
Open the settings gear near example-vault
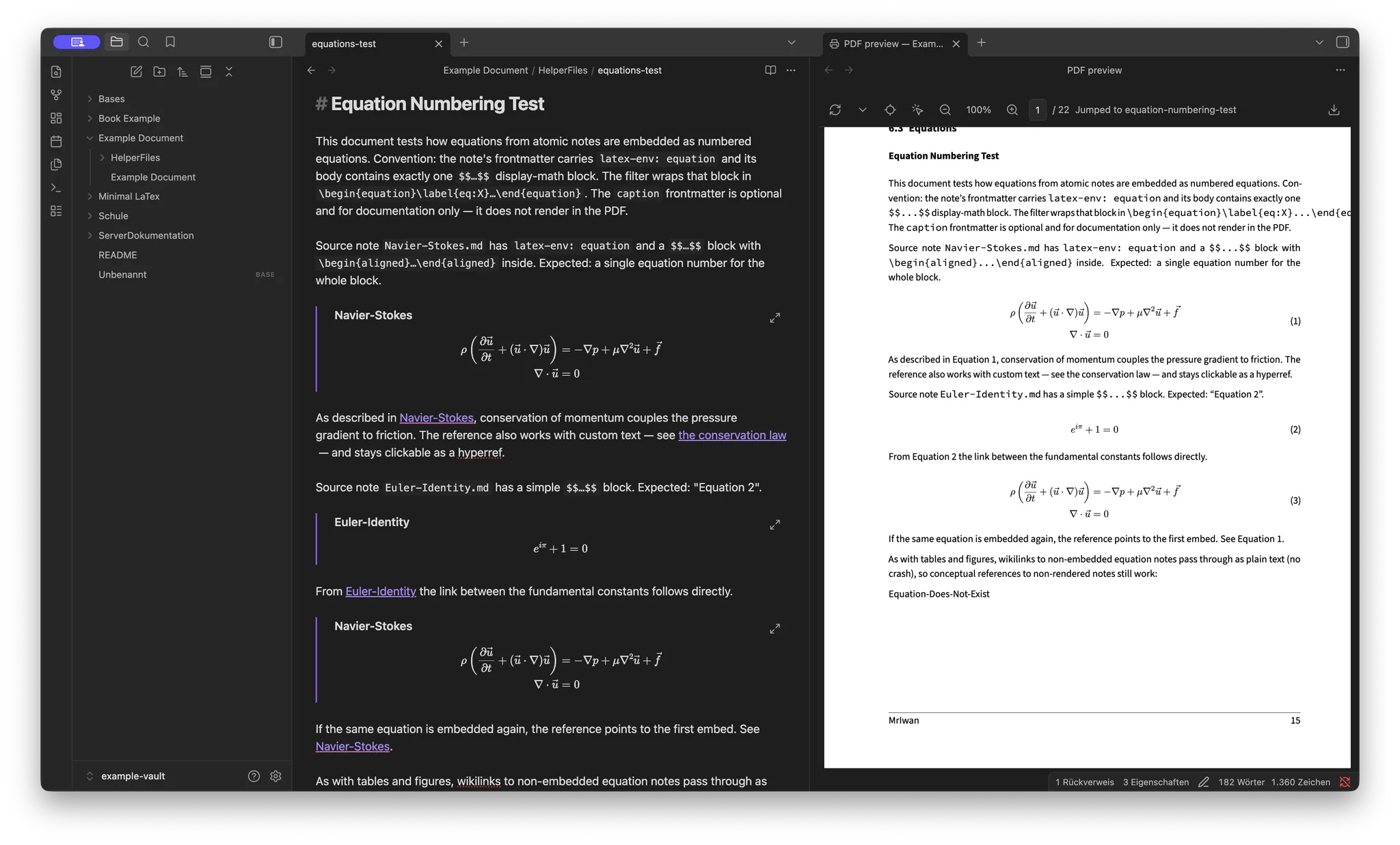[x=276, y=776]
